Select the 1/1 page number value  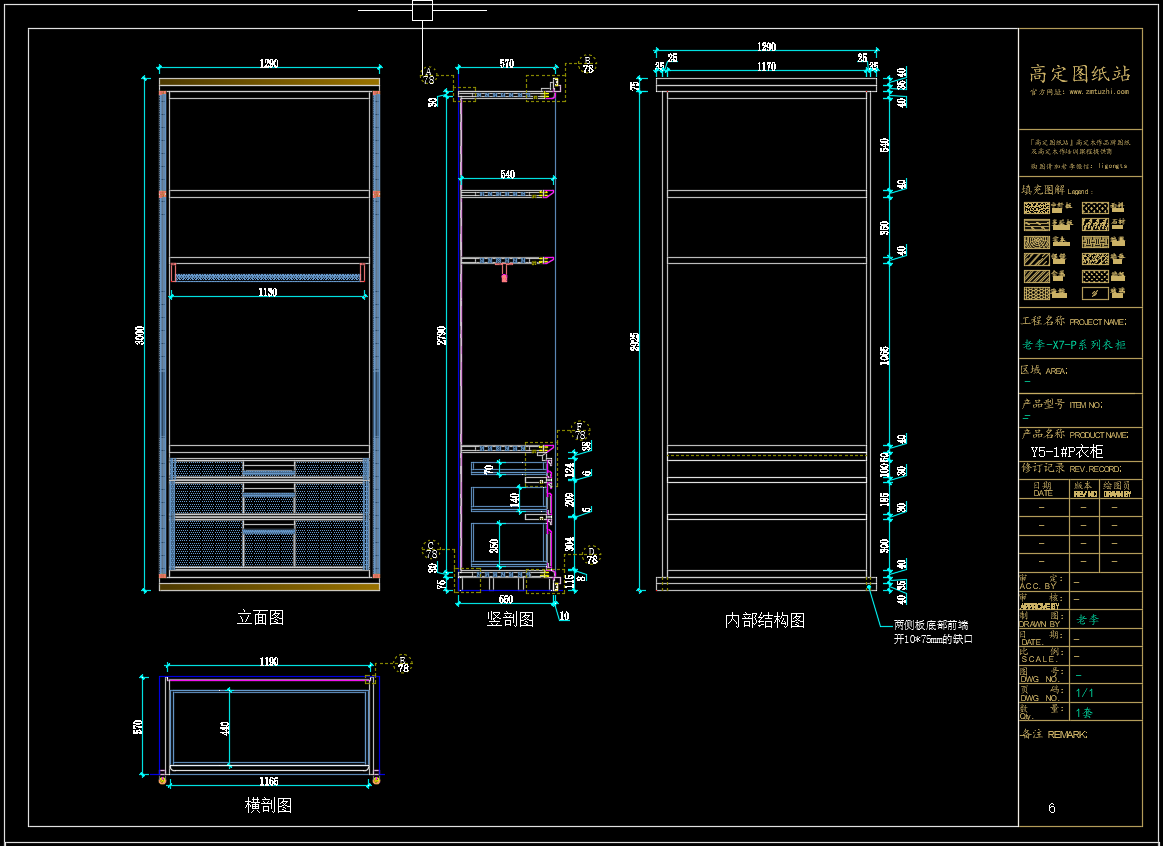click(1084, 693)
